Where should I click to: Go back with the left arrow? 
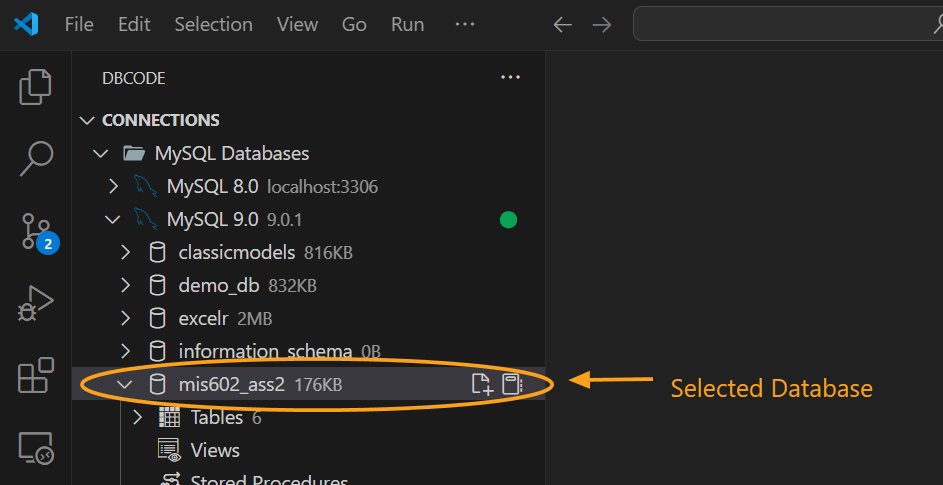[x=562, y=25]
